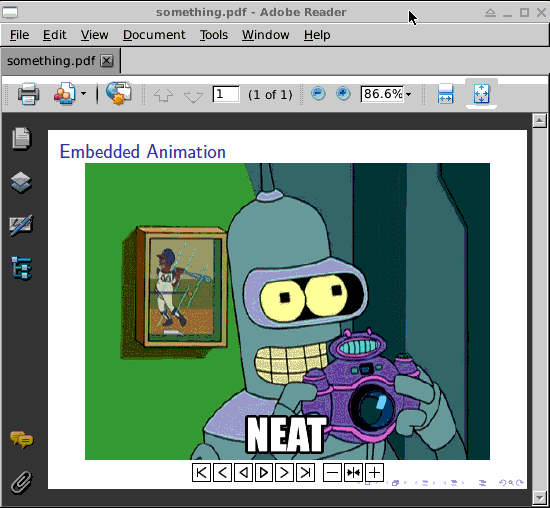
Task: Reset animation speed to default
Action: (x=353, y=473)
